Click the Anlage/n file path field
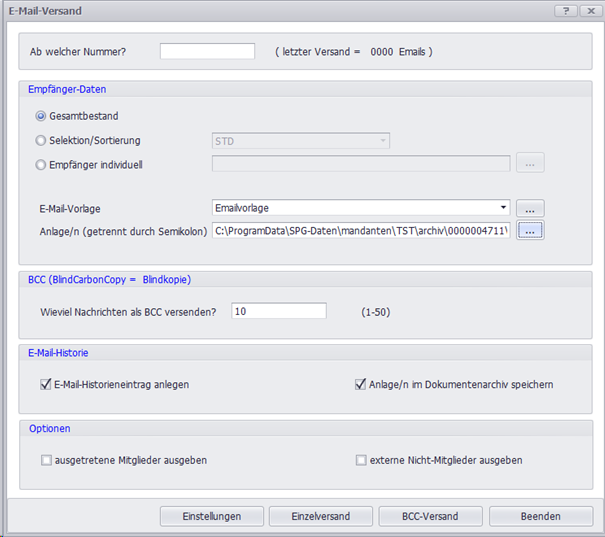This screenshot has height=537, width=605. click(360, 231)
